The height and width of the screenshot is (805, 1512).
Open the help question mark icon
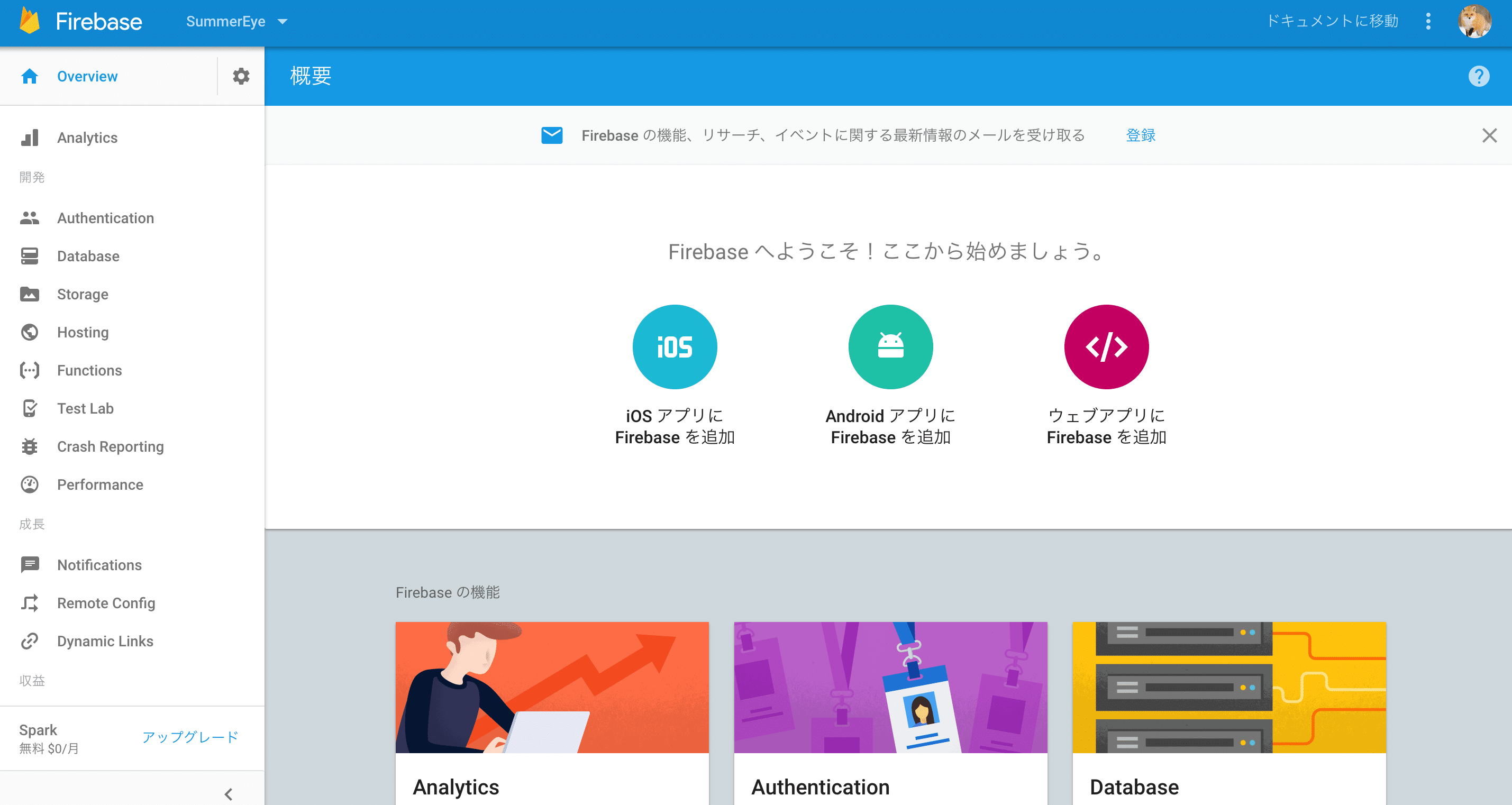coord(1479,76)
